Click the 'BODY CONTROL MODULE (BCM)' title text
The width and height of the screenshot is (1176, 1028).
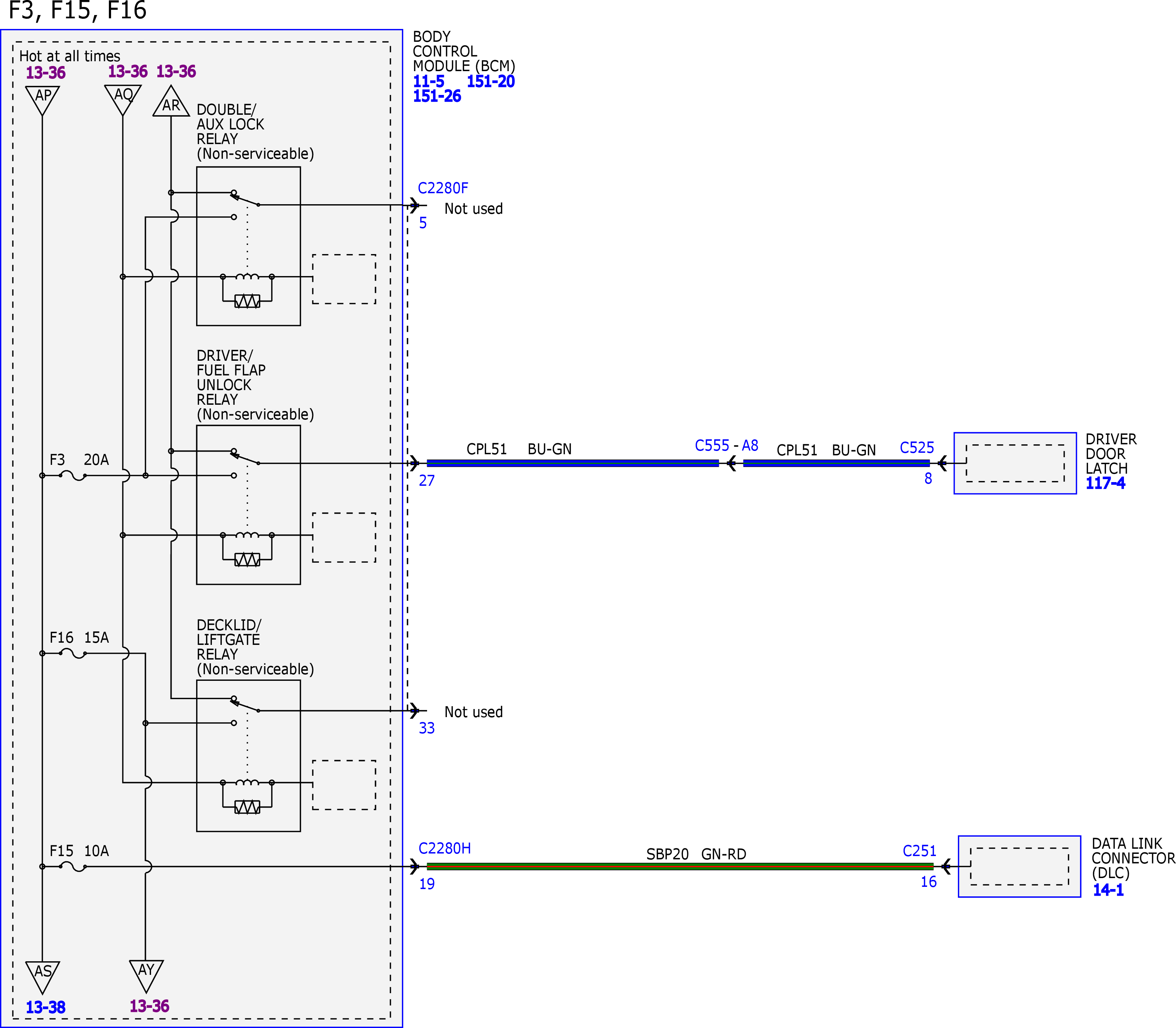(464, 52)
